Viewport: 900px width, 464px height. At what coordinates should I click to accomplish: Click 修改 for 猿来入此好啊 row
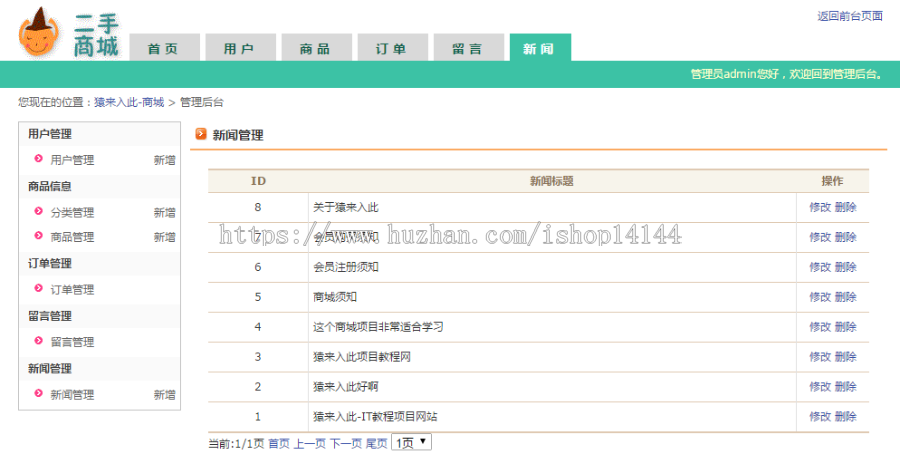(820, 386)
